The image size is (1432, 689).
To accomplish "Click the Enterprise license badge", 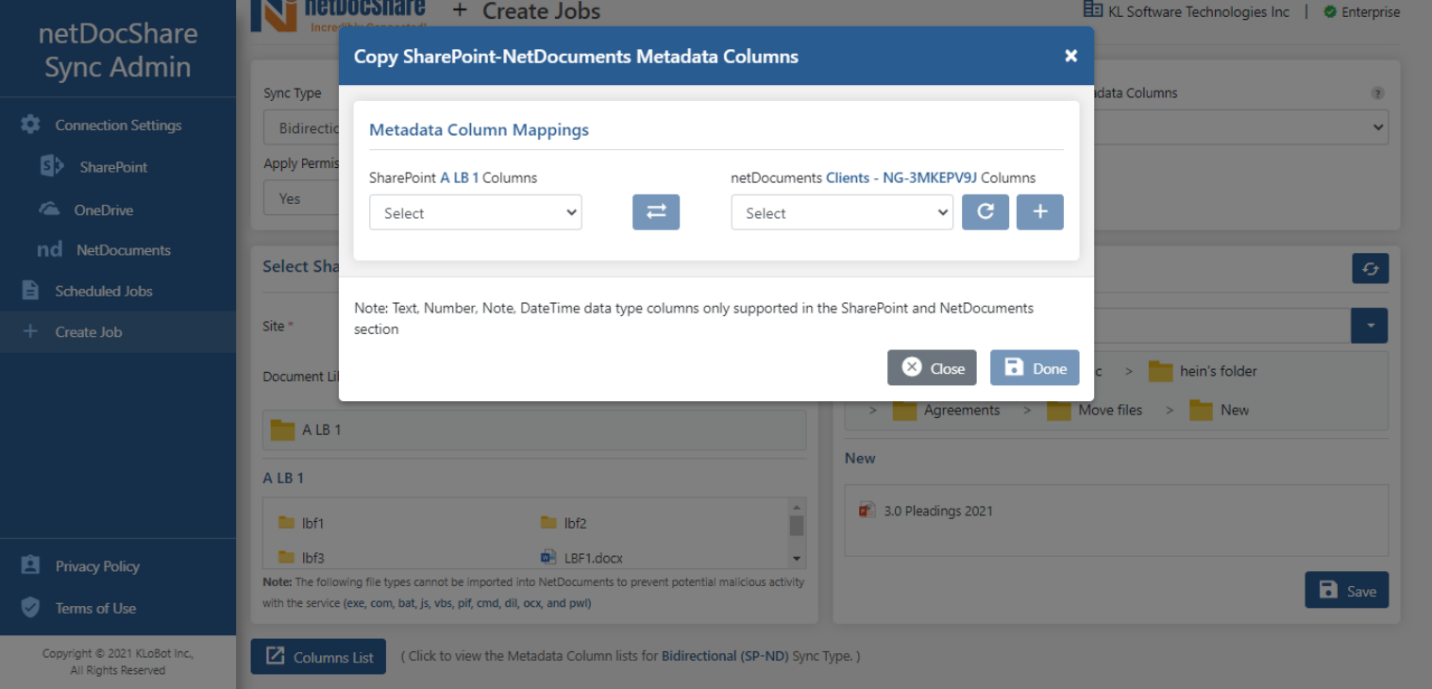I will (x=1362, y=12).
